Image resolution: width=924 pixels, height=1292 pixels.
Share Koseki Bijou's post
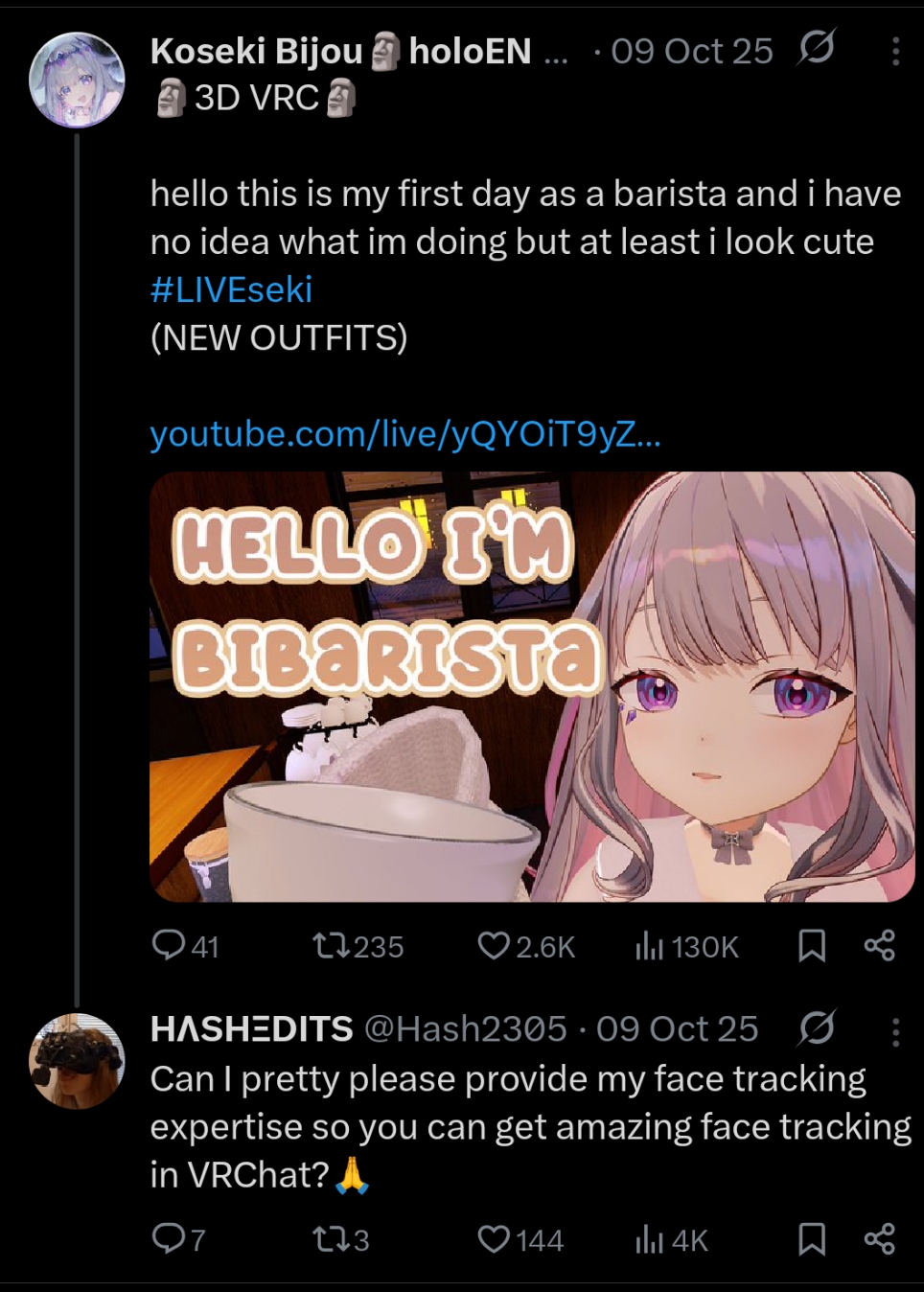pyautogui.click(x=880, y=946)
